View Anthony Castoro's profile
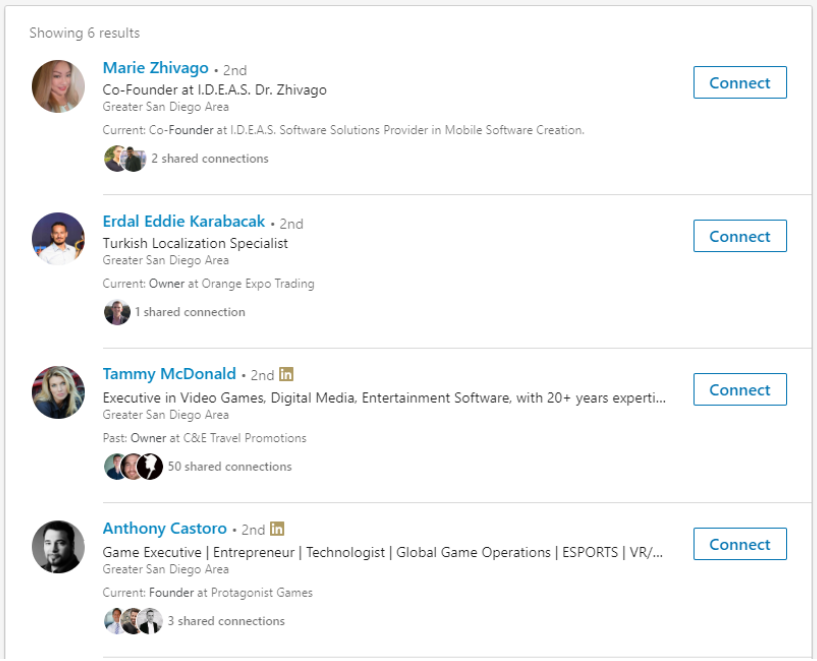The image size is (817, 661). 164,527
